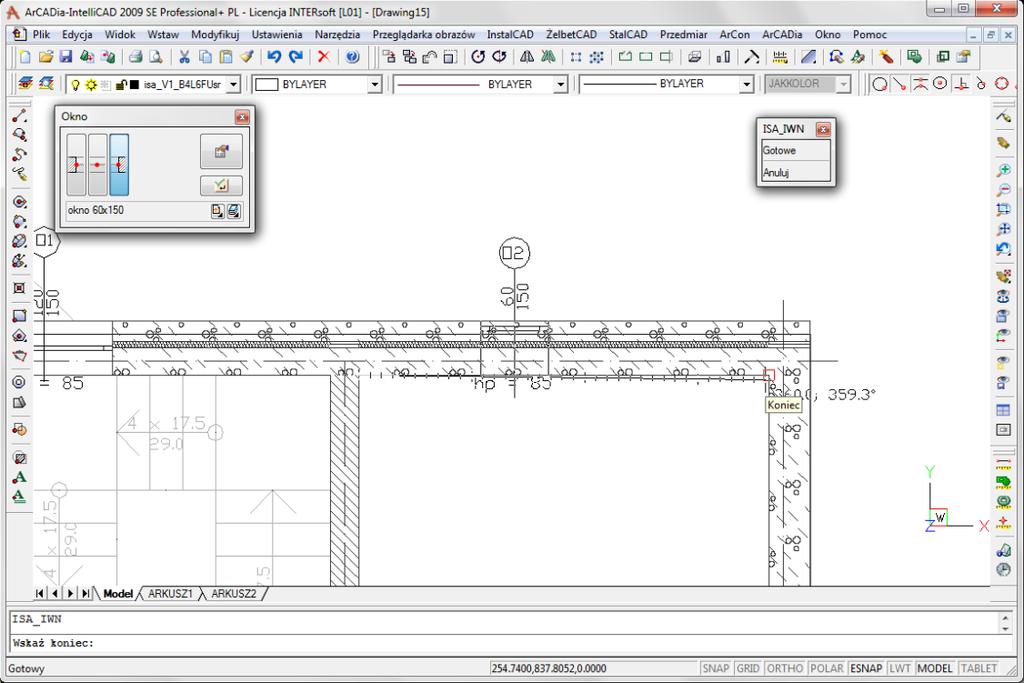
Task: Open the Pomoc menu
Action: point(870,35)
